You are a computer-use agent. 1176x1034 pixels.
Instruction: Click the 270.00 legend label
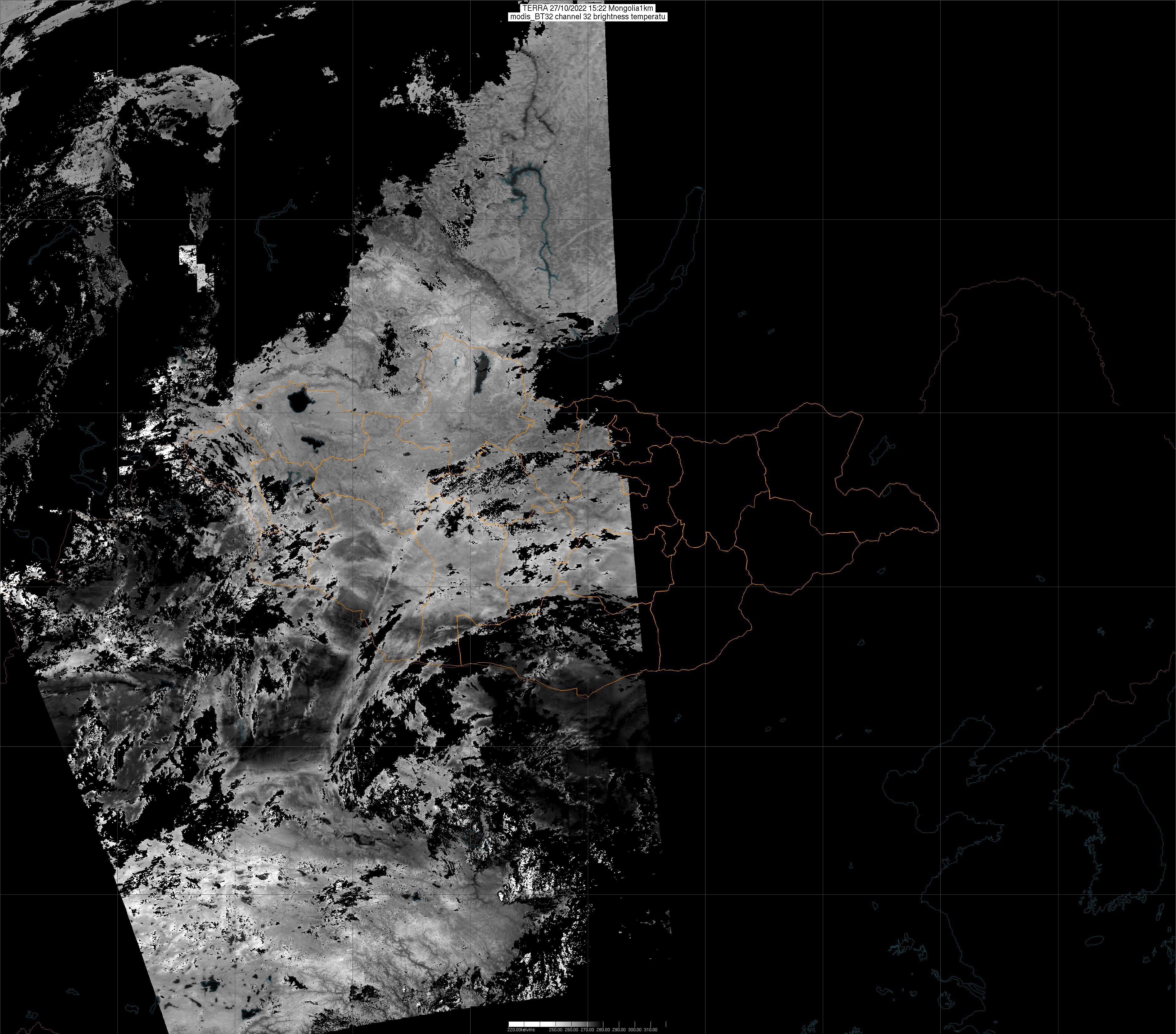tap(588, 1029)
